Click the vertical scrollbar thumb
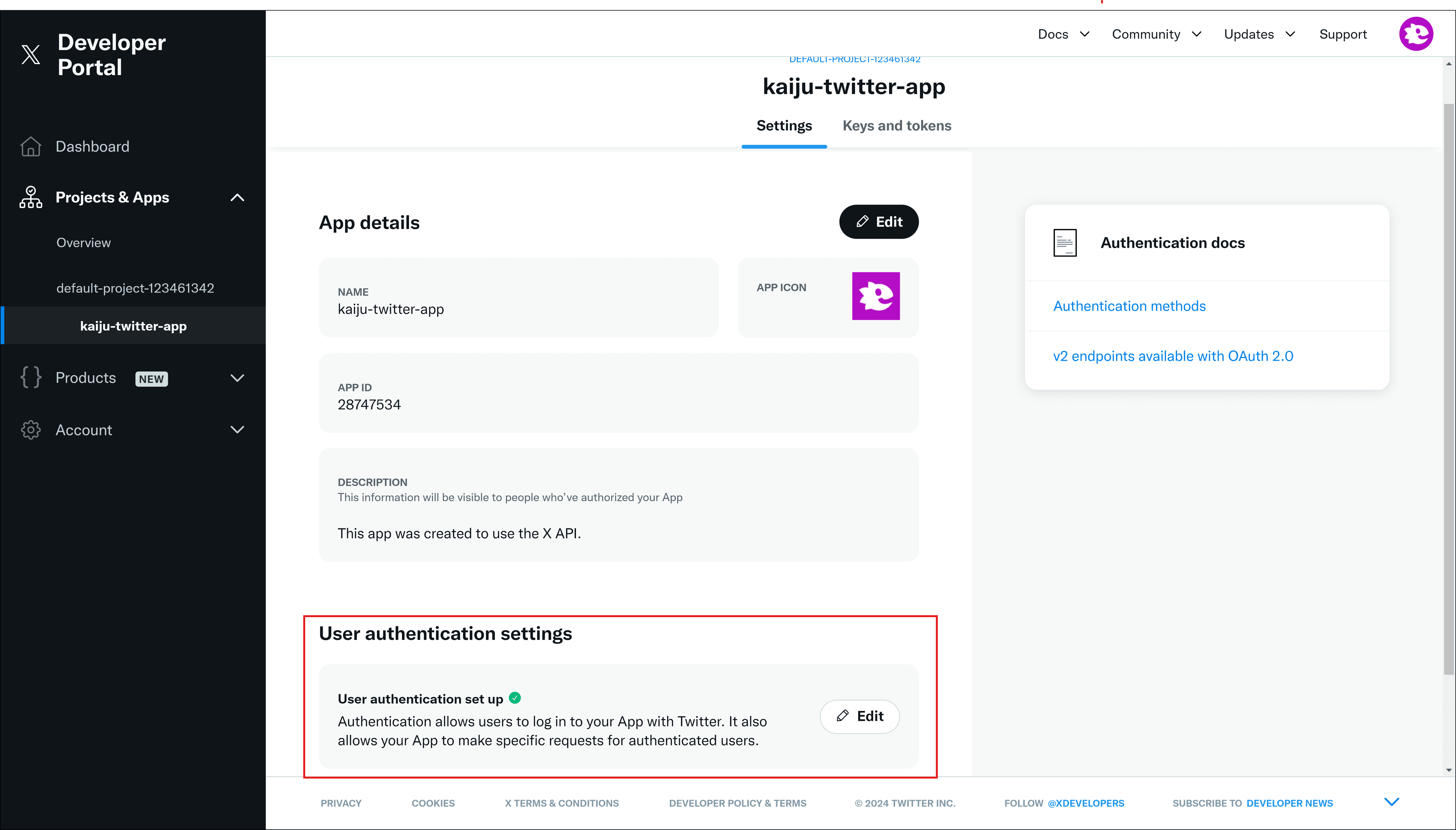This screenshot has width=1456, height=830. point(1448,389)
